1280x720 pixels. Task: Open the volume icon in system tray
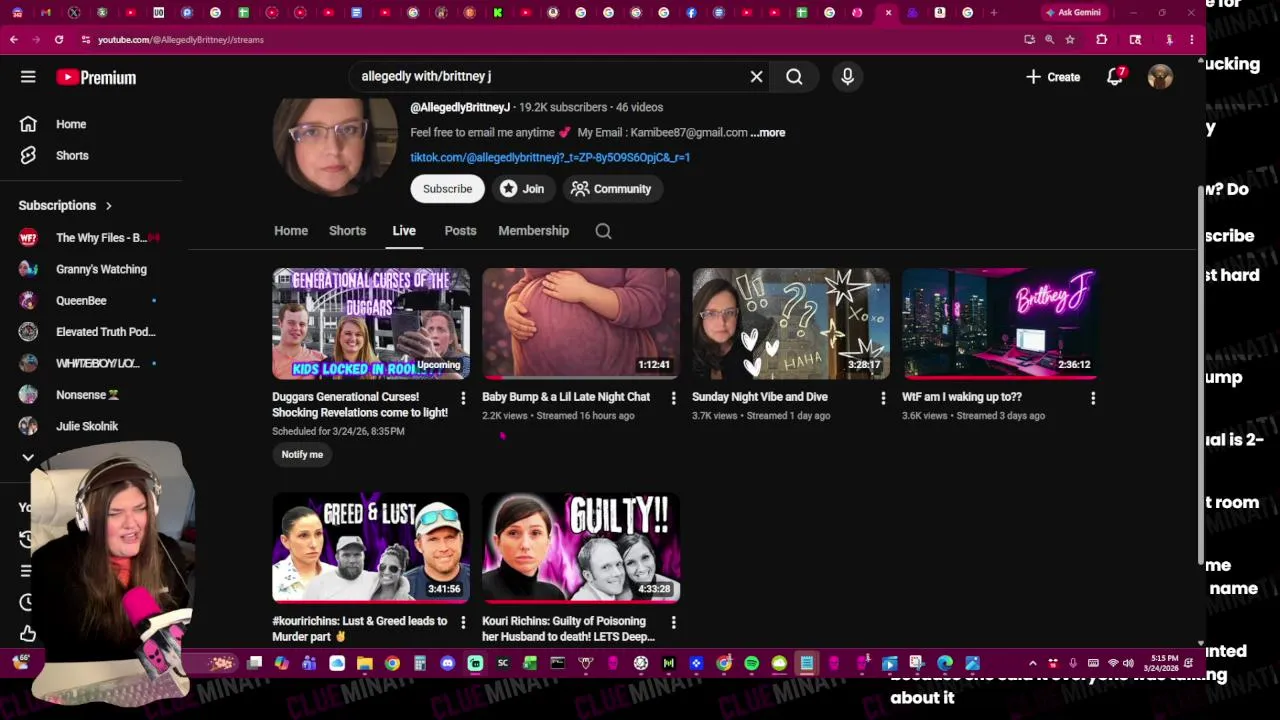(x=1128, y=663)
